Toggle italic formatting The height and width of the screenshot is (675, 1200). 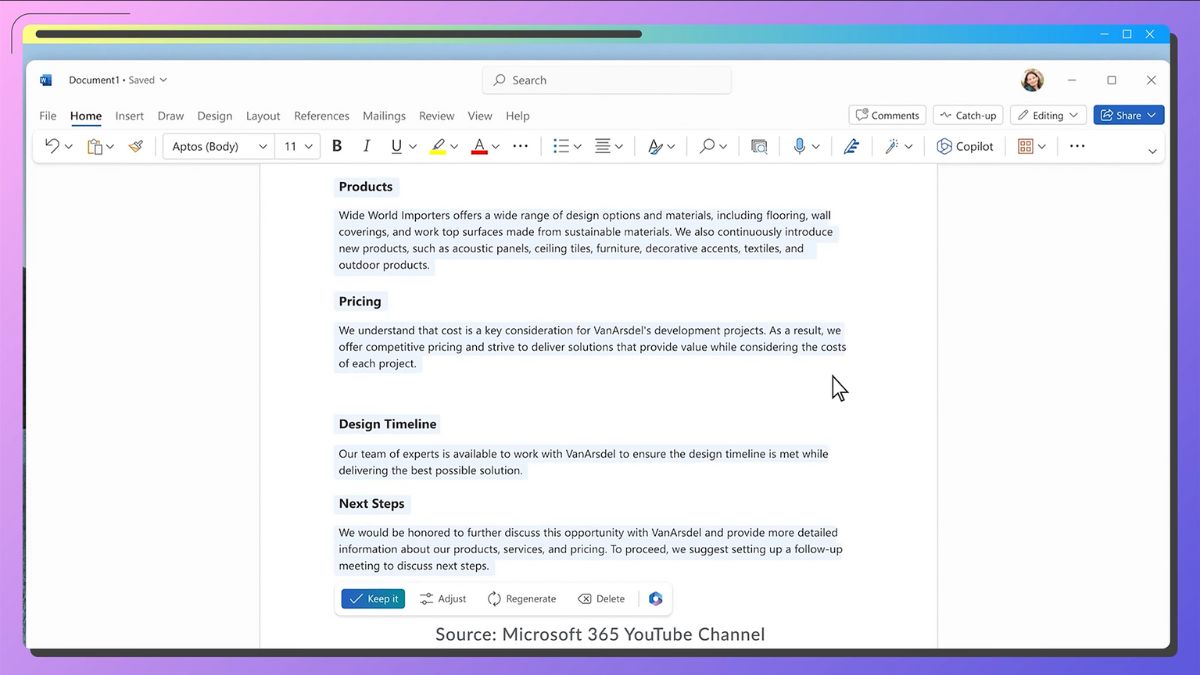[366, 146]
